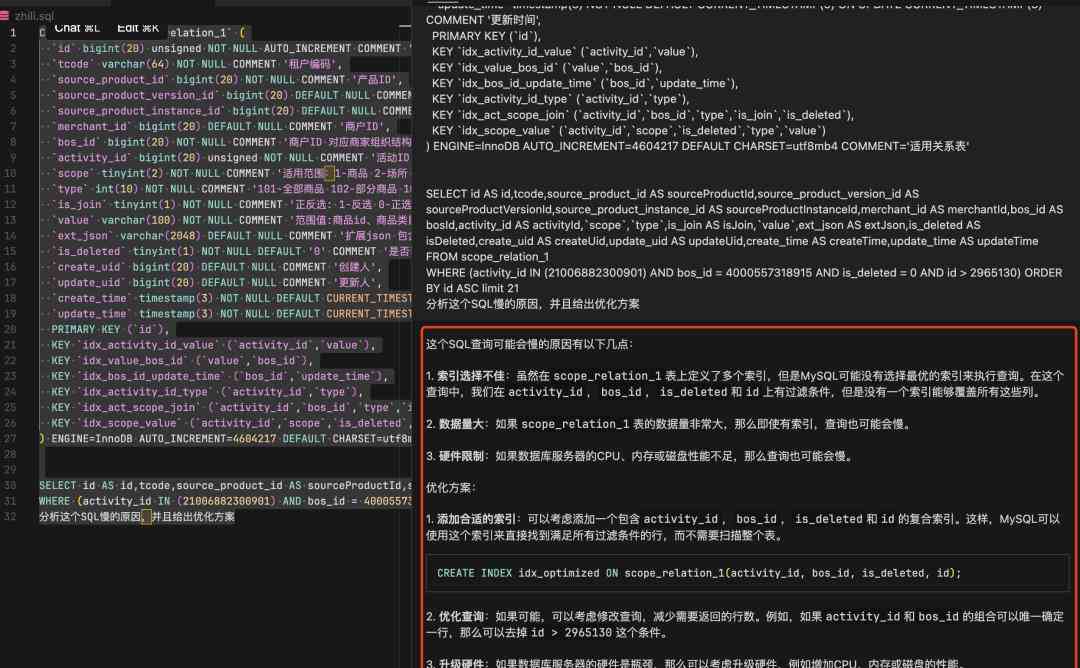Click the is_deleted tinyint(1) line in editor
Image resolution: width=1080 pixels, height=668 pixels.
[x=231, y=251]
